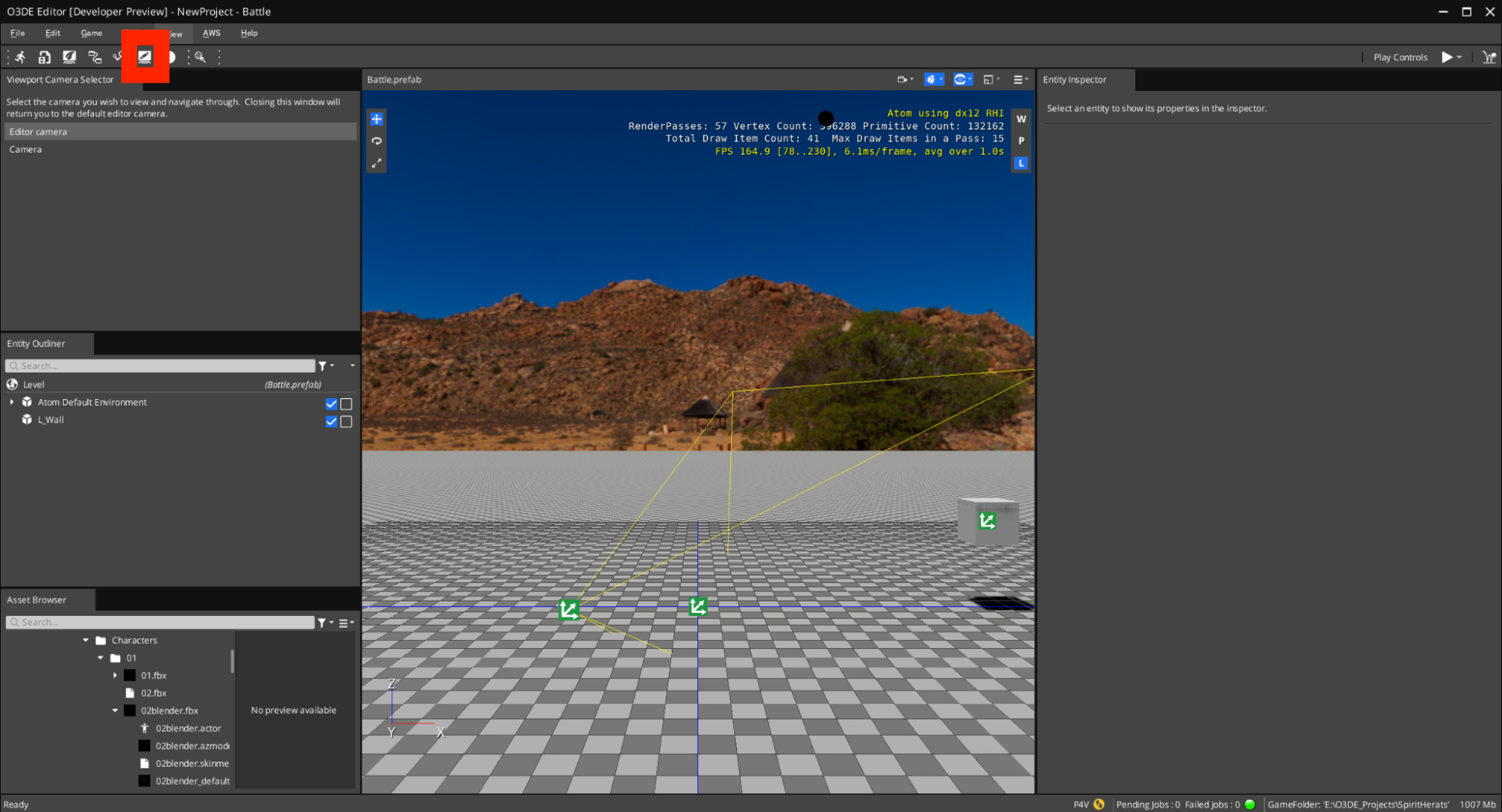Click the camera entity icon at the frustum apex

(569, 609)
